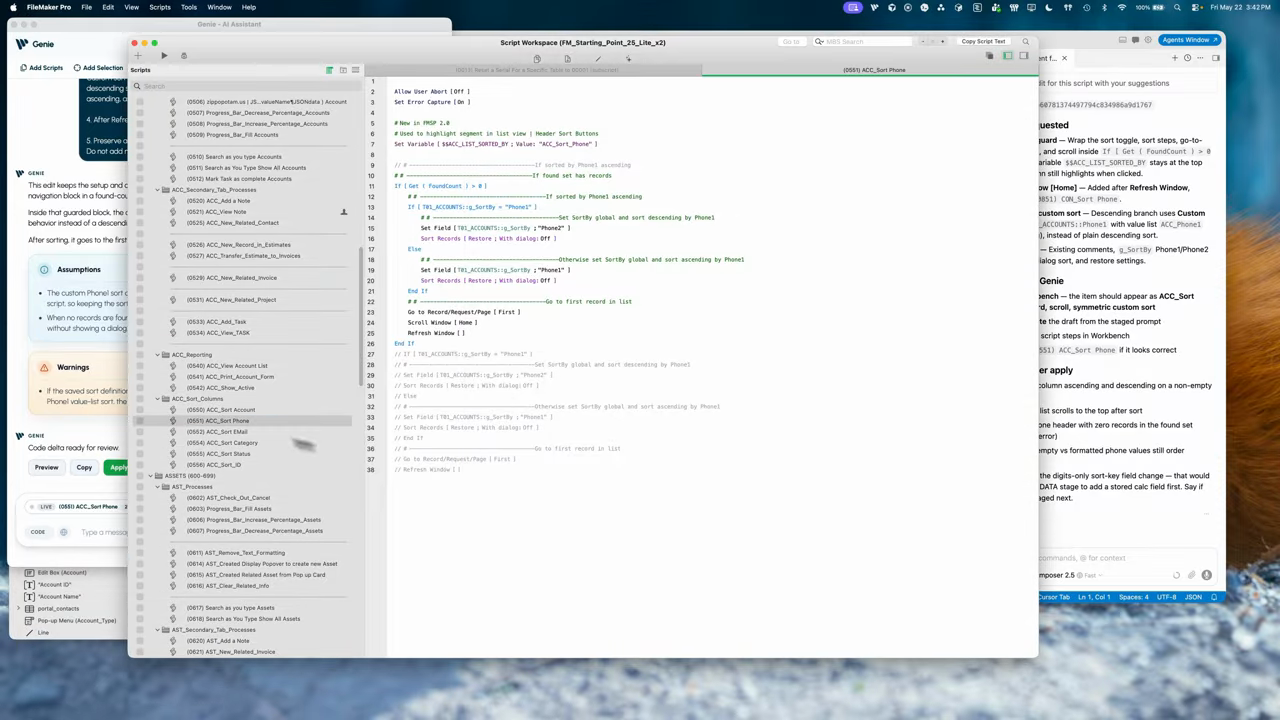Image resolution: width=1280 pixels, height=720 pixels.
Task: Tick checkbox beside (0602) AST_Check_Out_Cancel
Action: 139,498
